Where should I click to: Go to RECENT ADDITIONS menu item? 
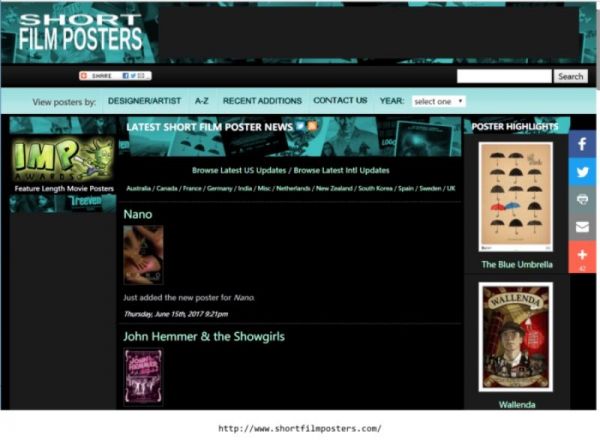tap(262, 101)
